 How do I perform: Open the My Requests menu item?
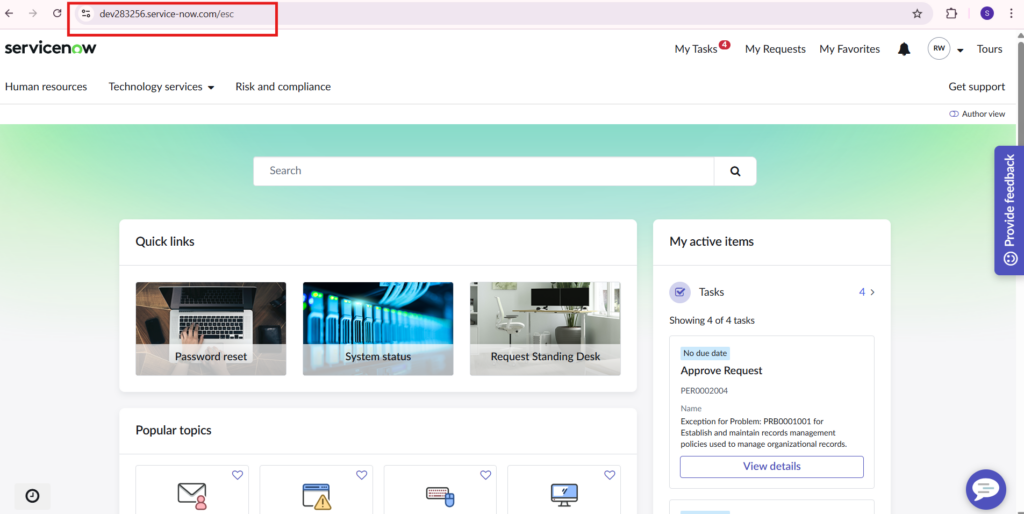click(x=775, y=49)
